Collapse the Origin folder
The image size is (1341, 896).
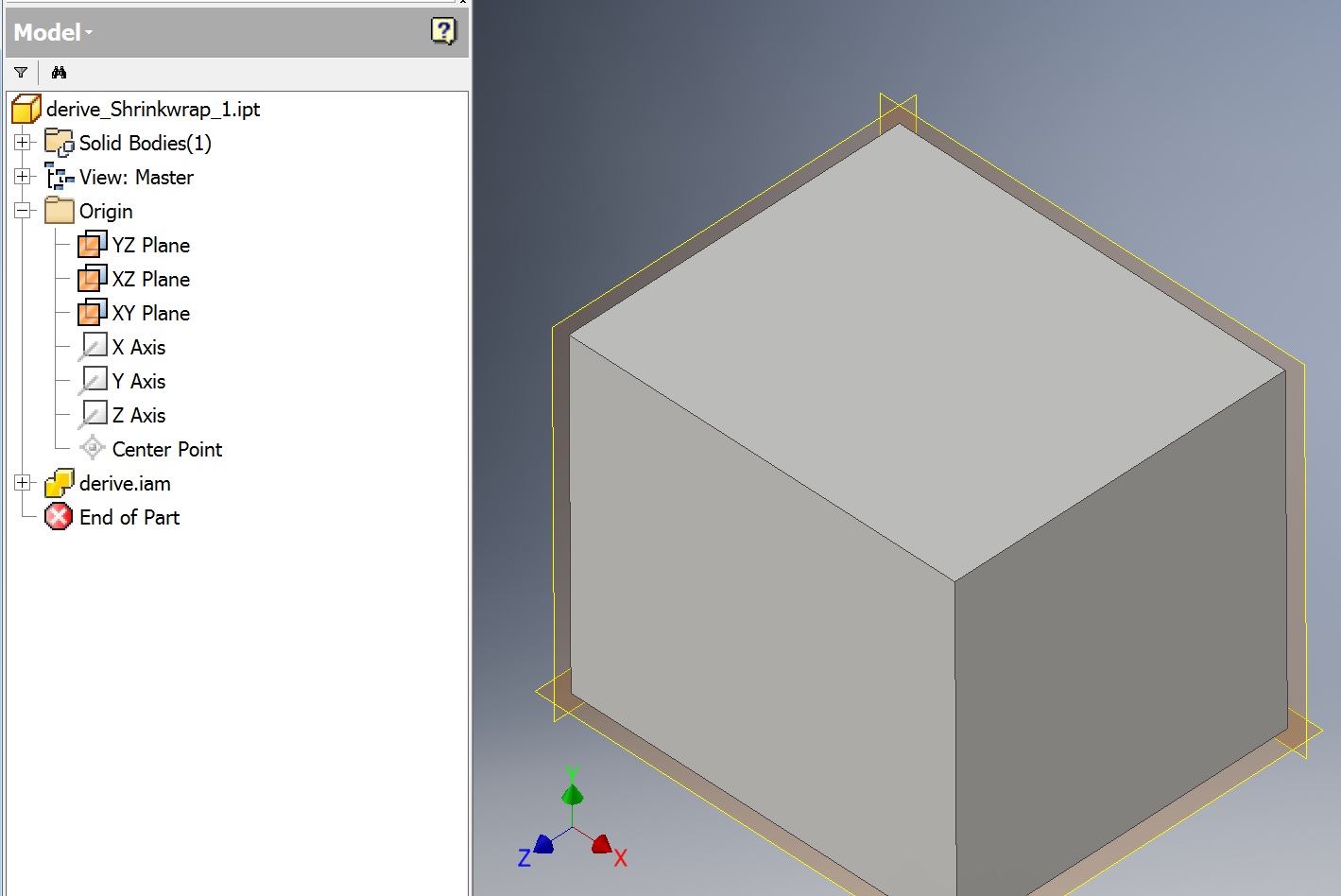(x=22, y=210)
